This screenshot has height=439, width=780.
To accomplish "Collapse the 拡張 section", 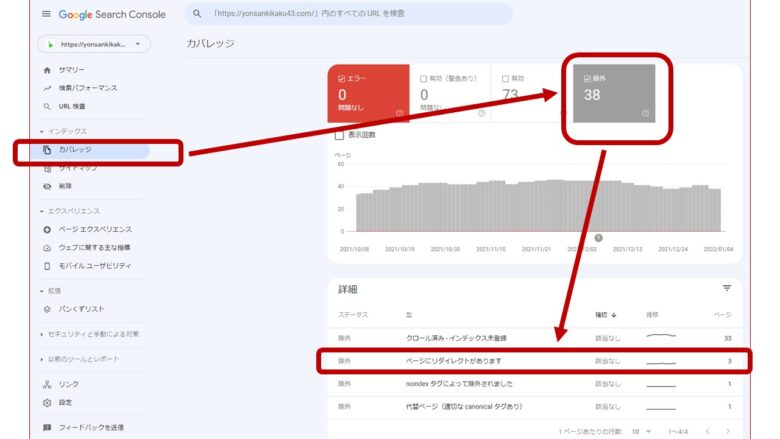I will pyautogui.click(x=41, y=291).
